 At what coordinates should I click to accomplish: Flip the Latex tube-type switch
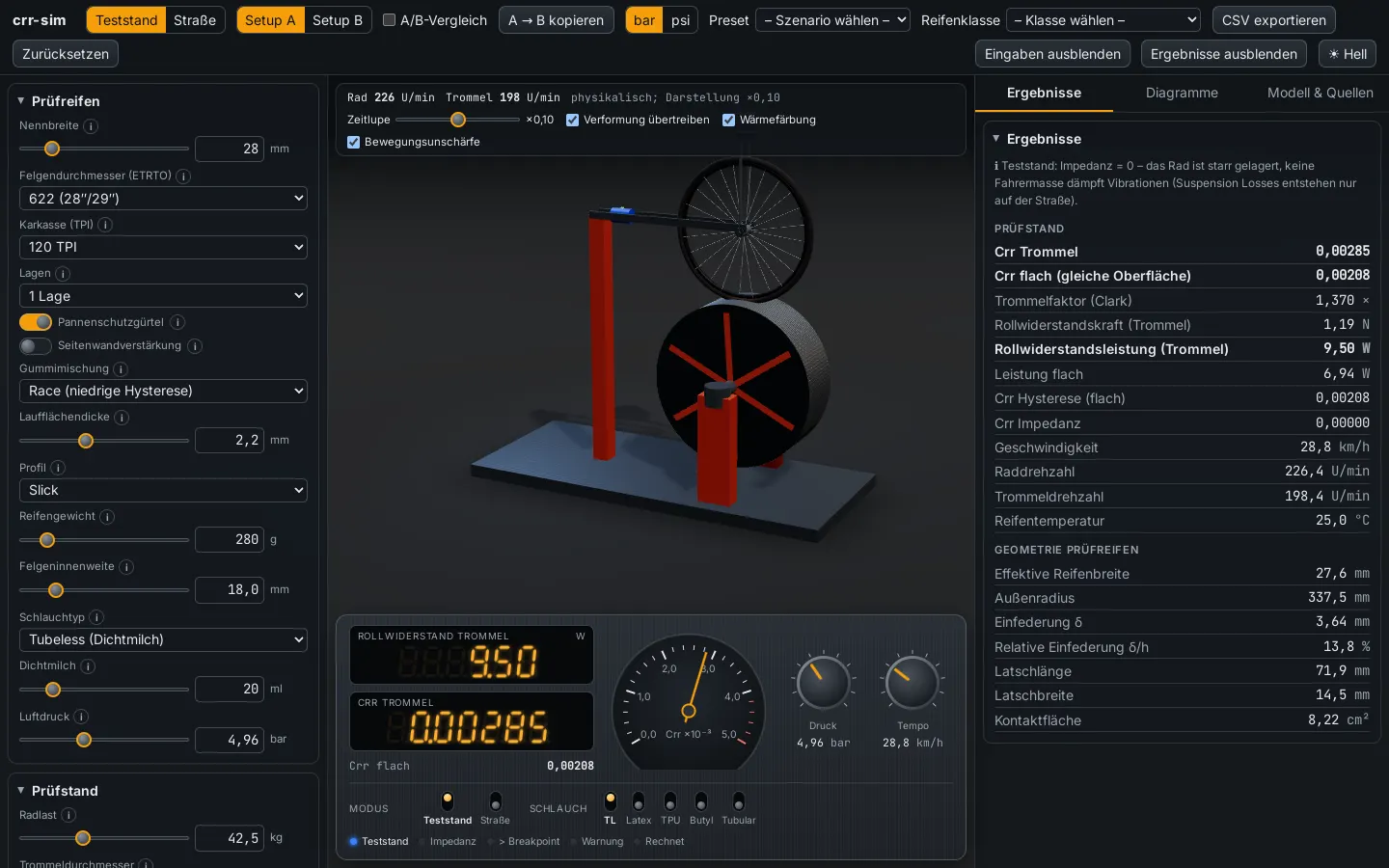(639, 801)
